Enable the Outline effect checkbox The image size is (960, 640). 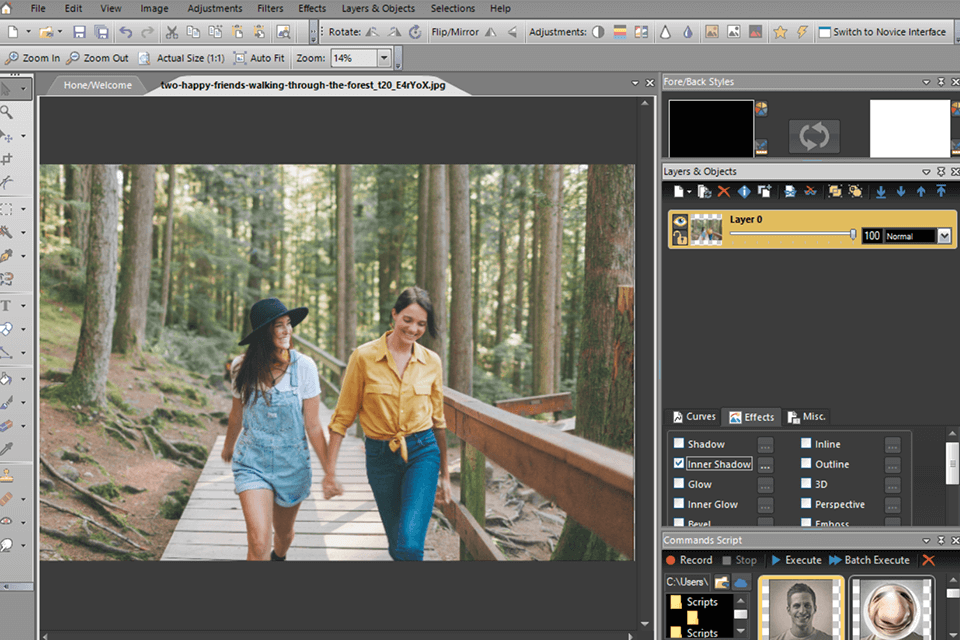click(x=806, y=464)
